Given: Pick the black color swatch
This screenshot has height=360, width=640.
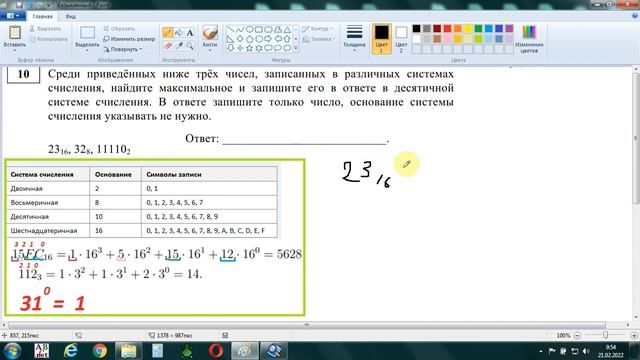Looking at the screenshot, I should click(416, 29).
